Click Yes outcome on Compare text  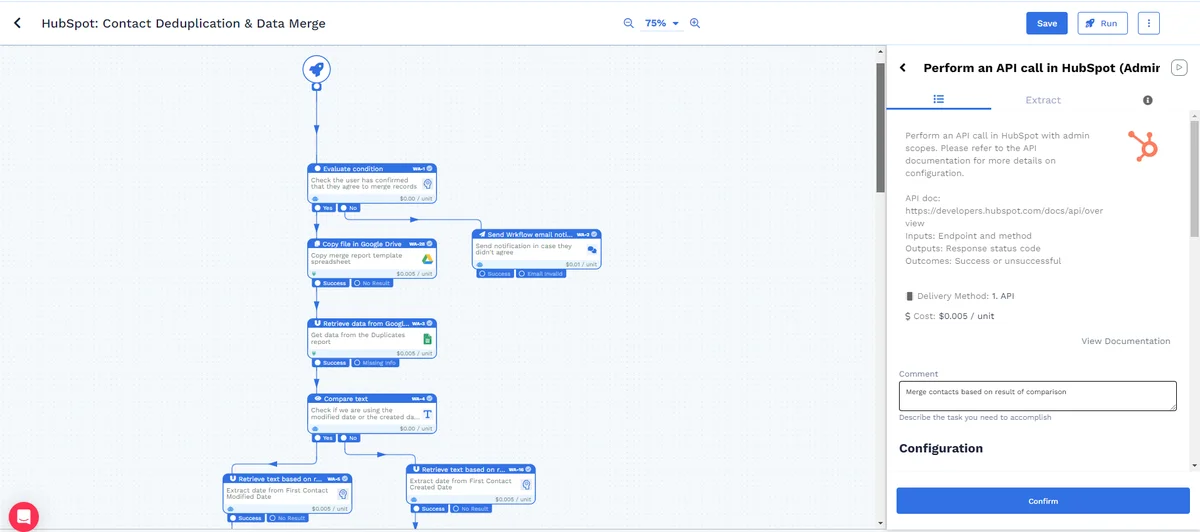pos(324,438)
